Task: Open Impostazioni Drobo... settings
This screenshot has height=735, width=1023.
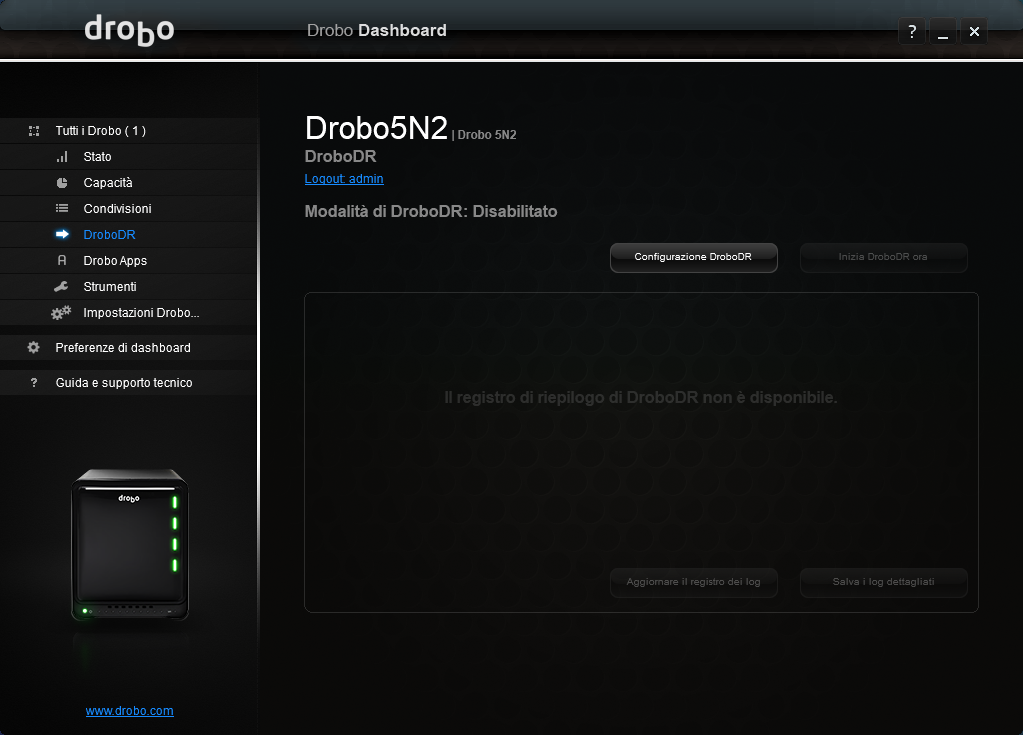Action: [141, 313]
